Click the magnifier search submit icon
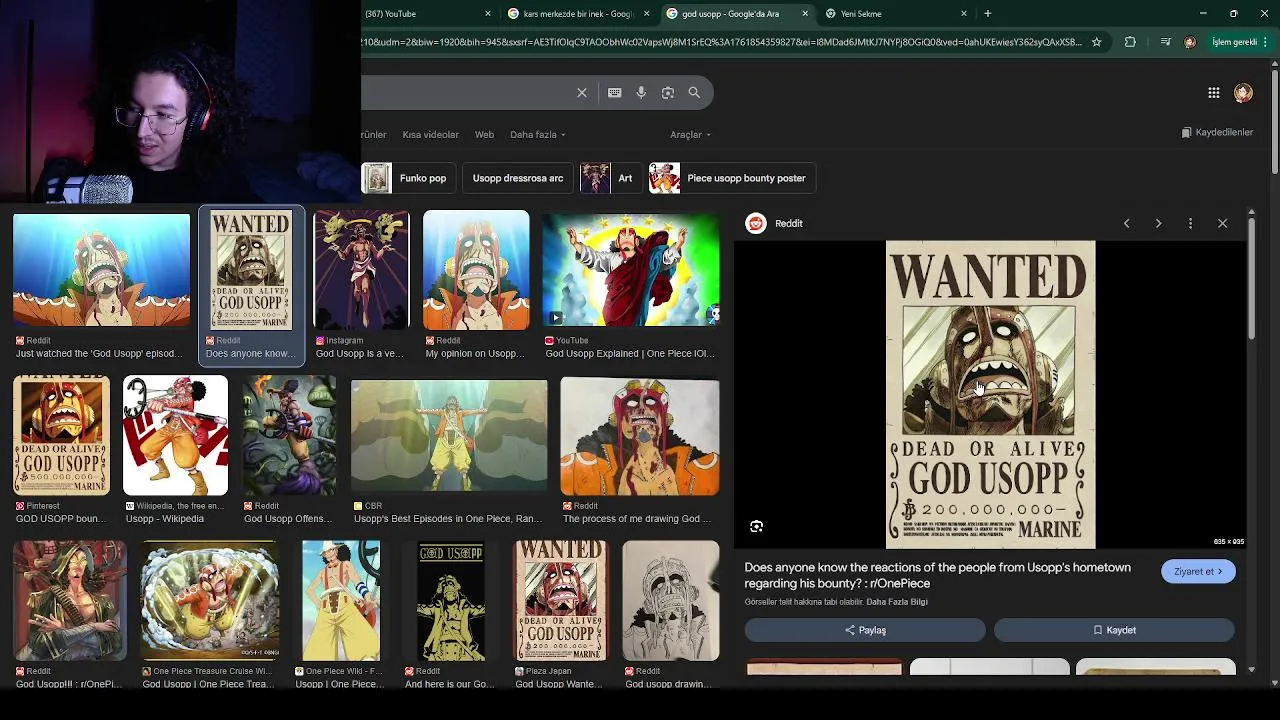Viewport: 1280px width, 720px height. (x=694, y=92)
